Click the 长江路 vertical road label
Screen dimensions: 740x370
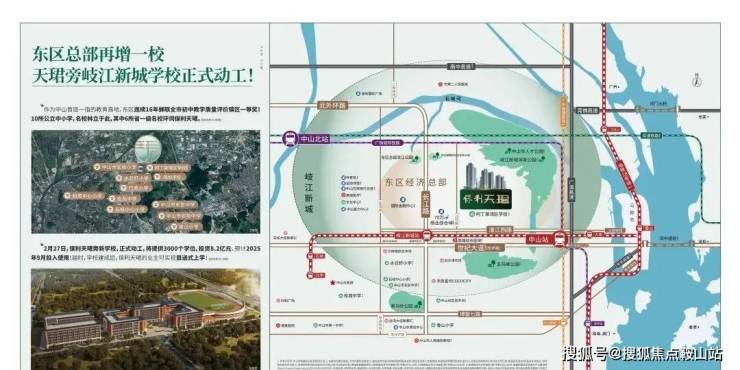(426, 202)
